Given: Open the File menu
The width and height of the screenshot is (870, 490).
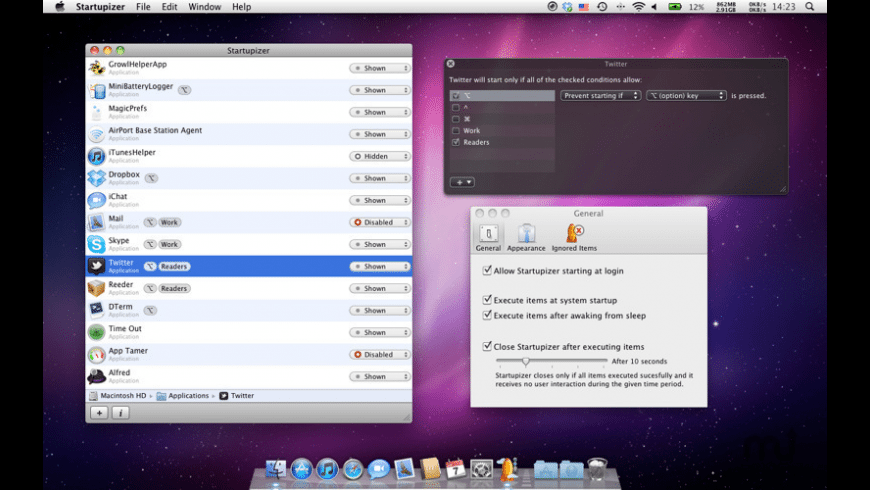Looking at the screenshot, I should point(143,7).
